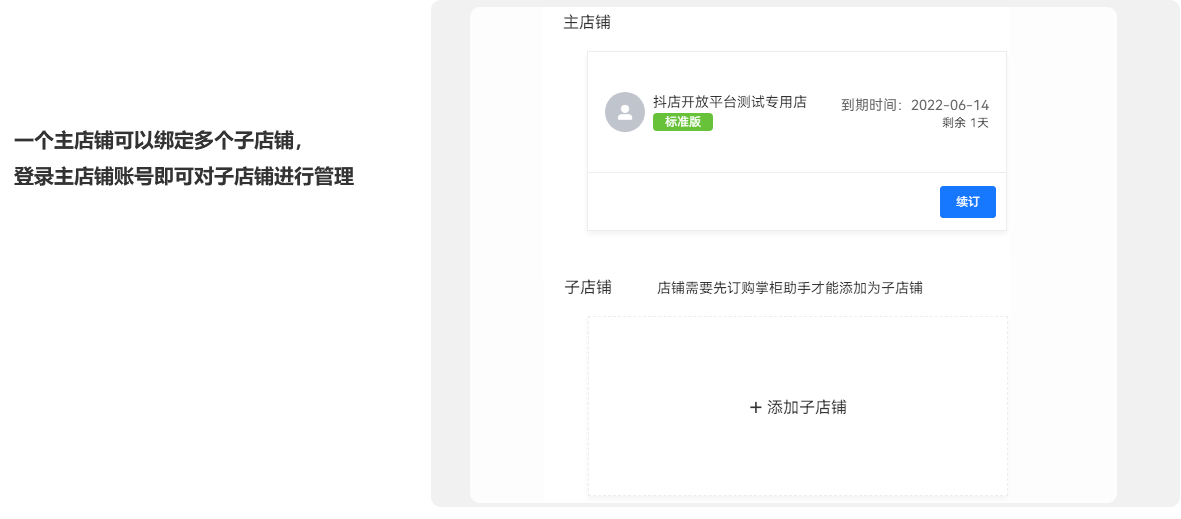Click the blue 续订 button
Viewport: 1181px width, 519px height.
[967, 202]
